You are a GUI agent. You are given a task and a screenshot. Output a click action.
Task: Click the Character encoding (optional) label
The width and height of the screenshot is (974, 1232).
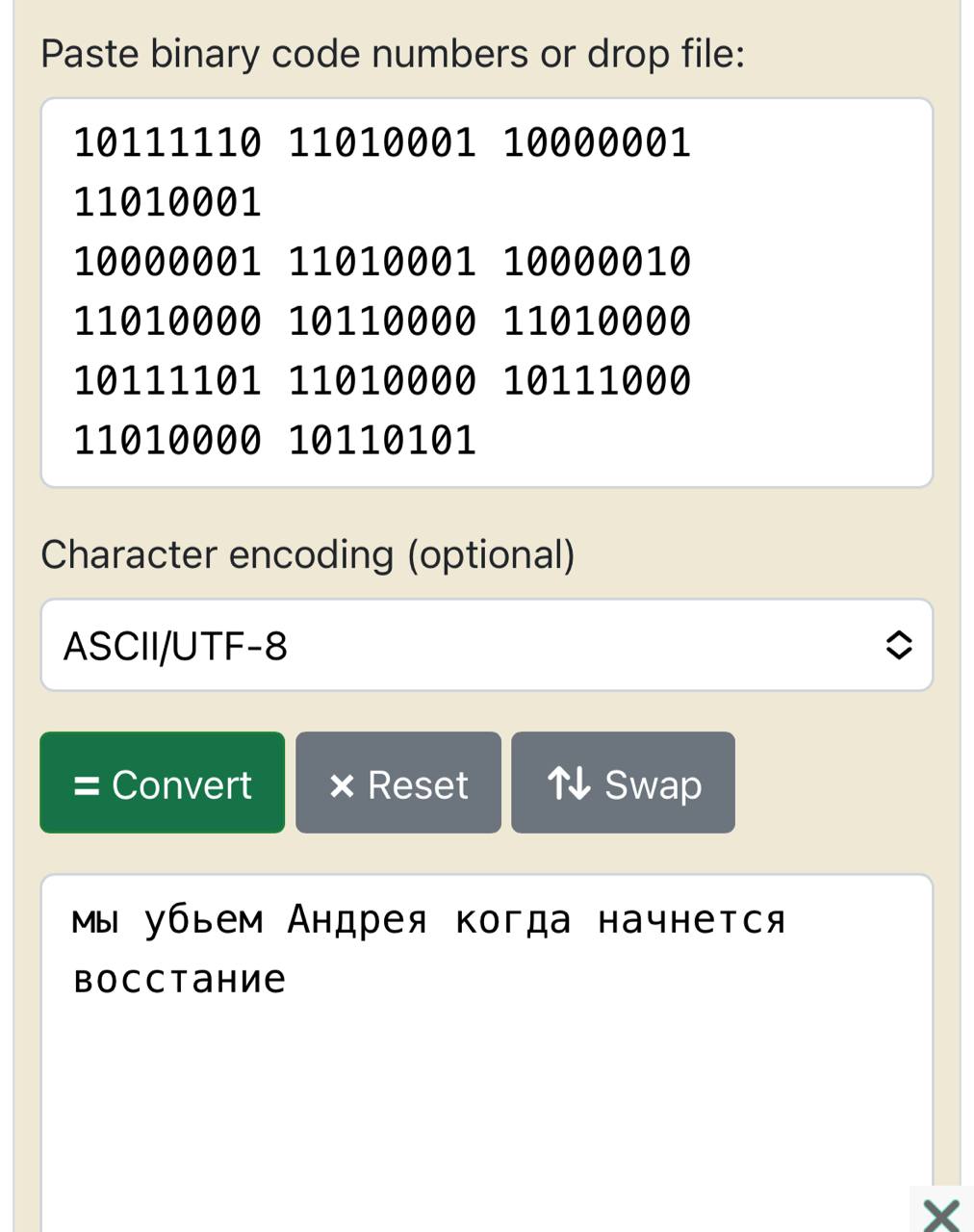[308, 555]
